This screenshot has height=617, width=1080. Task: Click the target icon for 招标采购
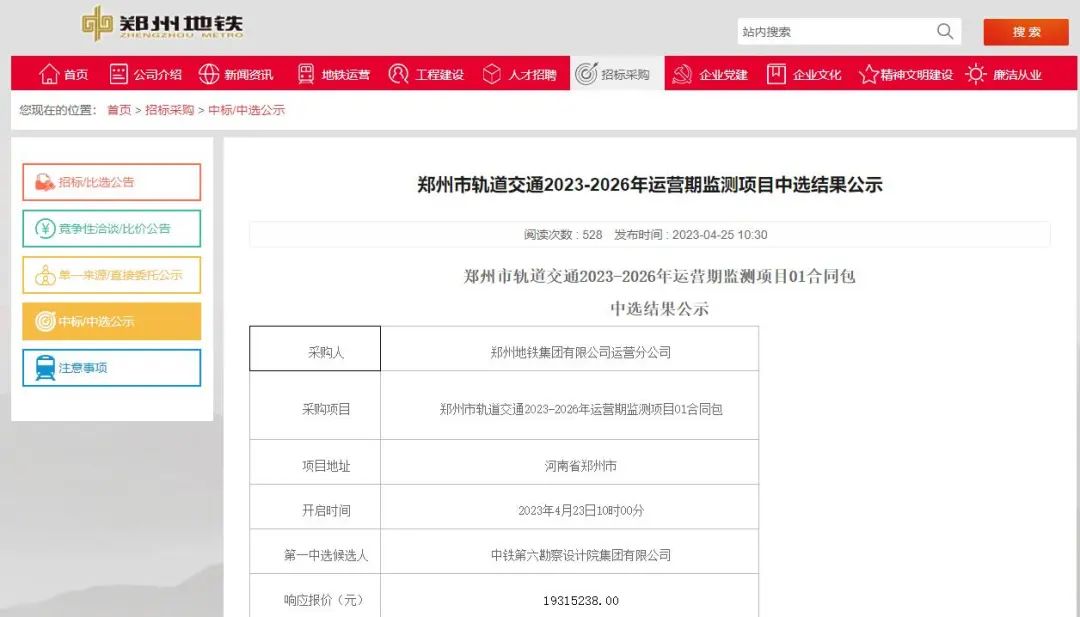pyautogui.click(x=586, y=74)
